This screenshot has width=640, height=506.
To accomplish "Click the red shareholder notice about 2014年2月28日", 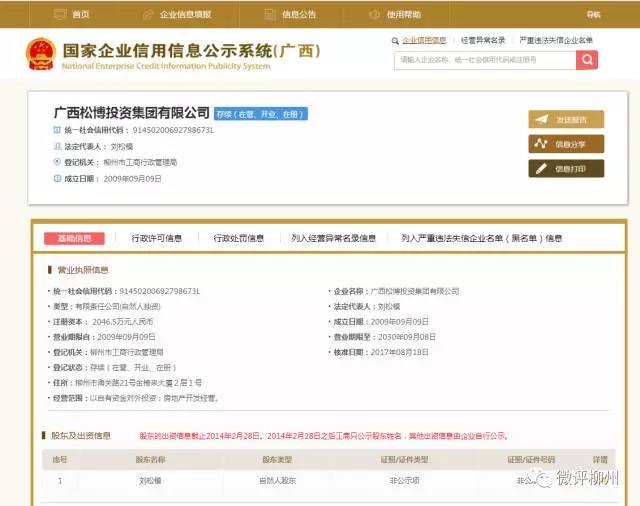I will click(x=324, y=436).
